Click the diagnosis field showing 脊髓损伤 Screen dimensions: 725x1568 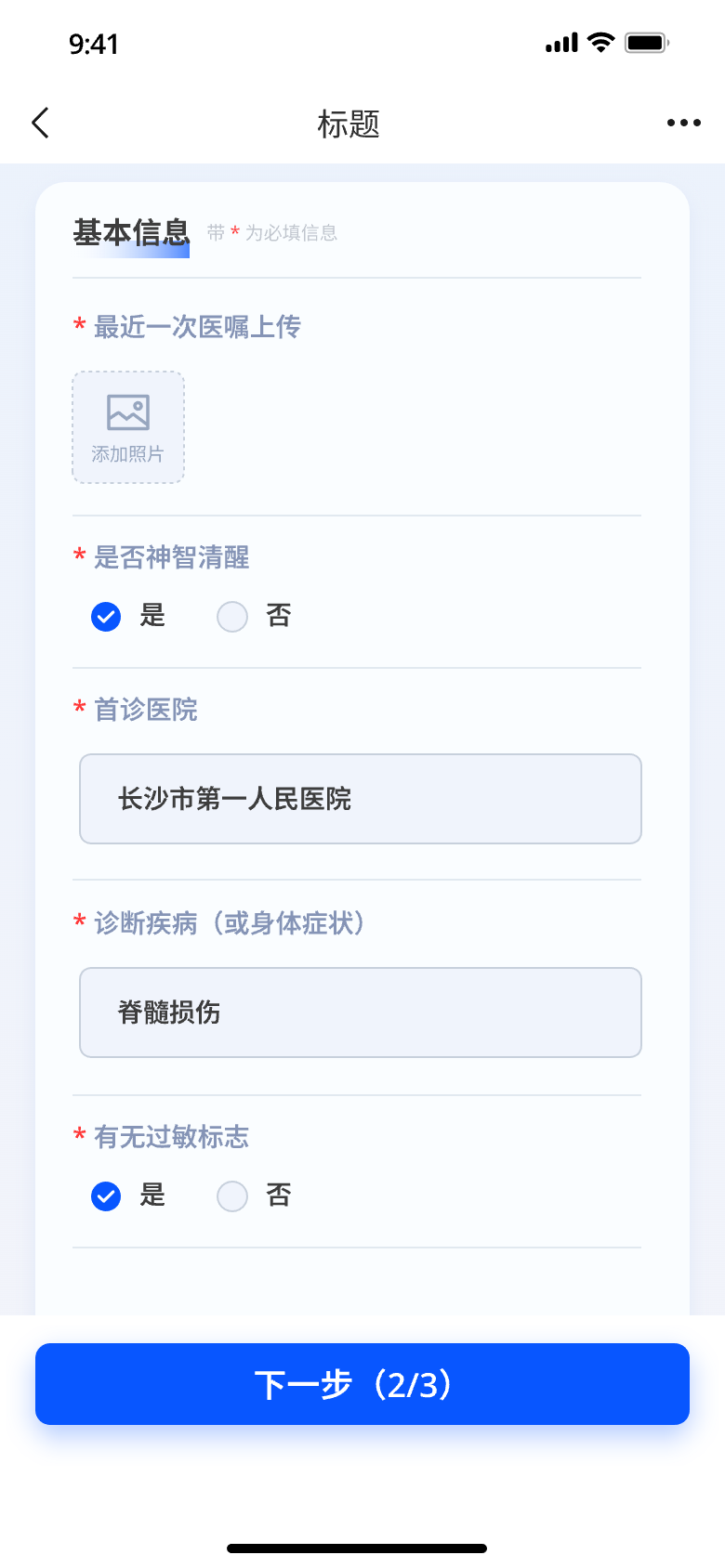click(361, 1013)
